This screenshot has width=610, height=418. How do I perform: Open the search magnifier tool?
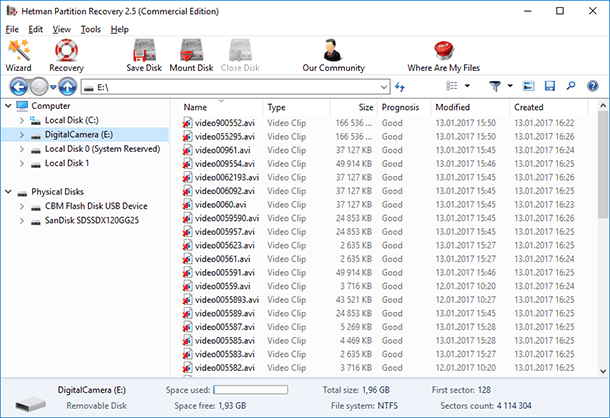(571, 86)
